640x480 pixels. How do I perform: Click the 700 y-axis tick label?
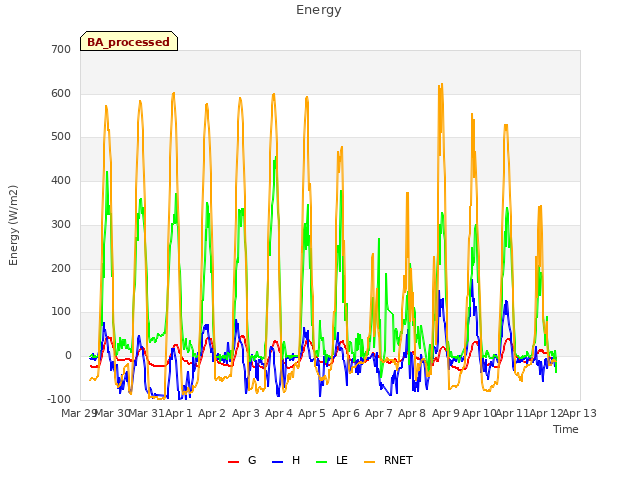61,50
